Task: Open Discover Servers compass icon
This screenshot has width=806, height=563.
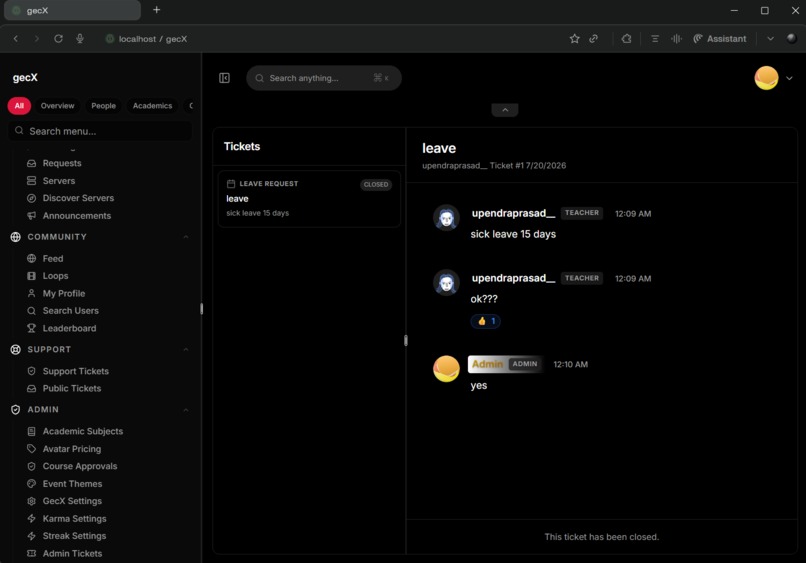Action: (31, 198)
